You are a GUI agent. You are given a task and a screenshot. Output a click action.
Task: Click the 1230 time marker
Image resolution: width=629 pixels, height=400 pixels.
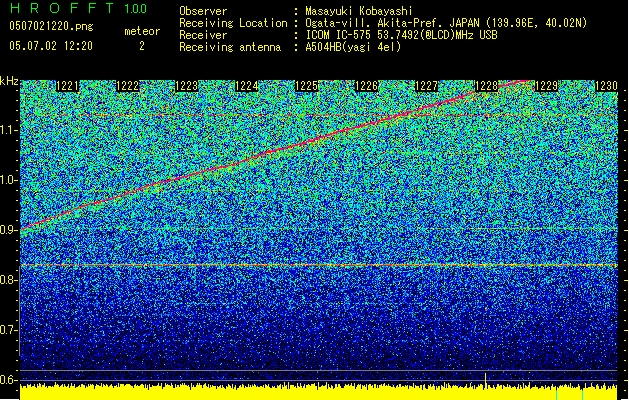(606, 86)
